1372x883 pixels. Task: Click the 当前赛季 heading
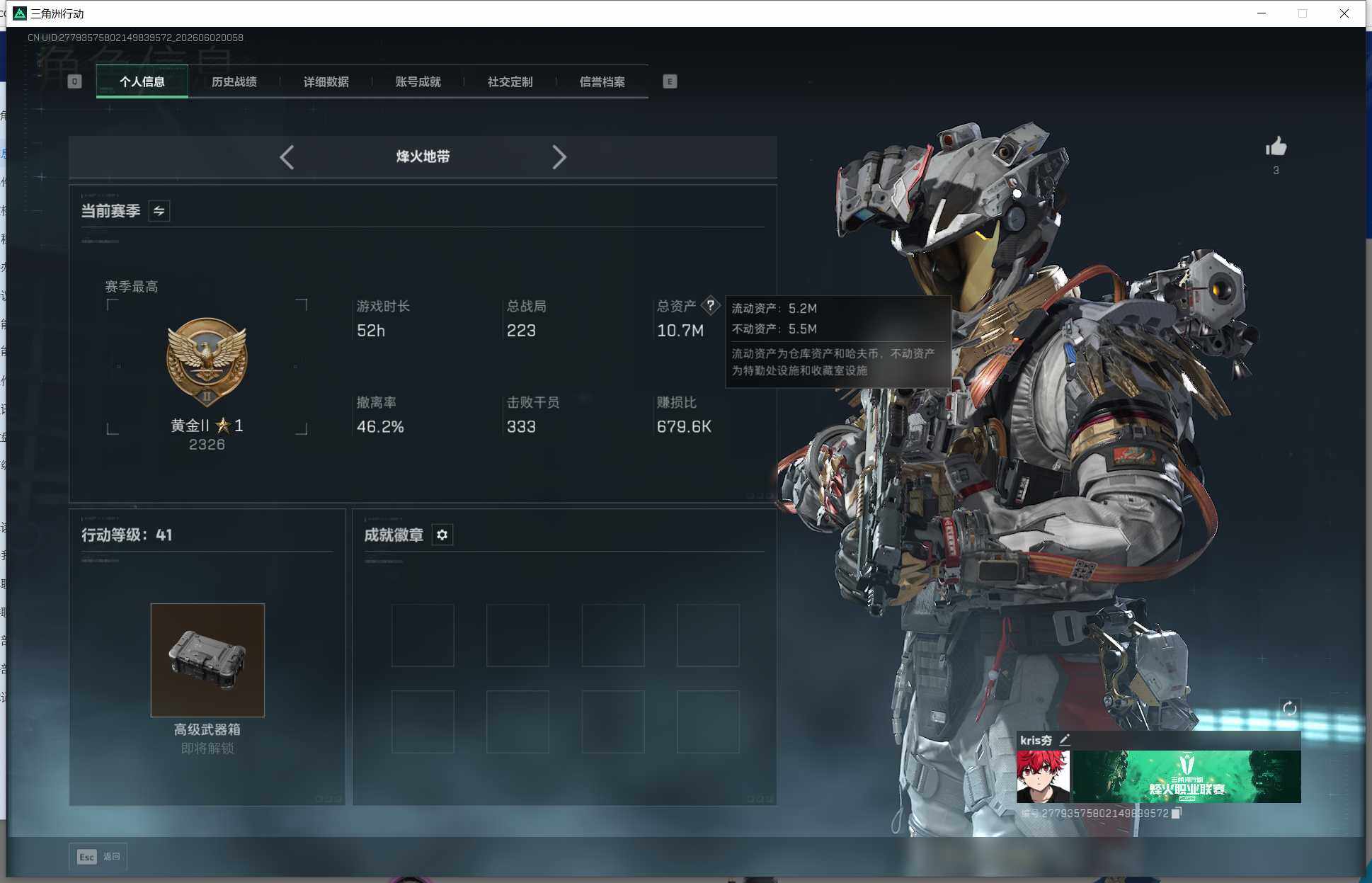pyautogui.click(x=110, y=211)
